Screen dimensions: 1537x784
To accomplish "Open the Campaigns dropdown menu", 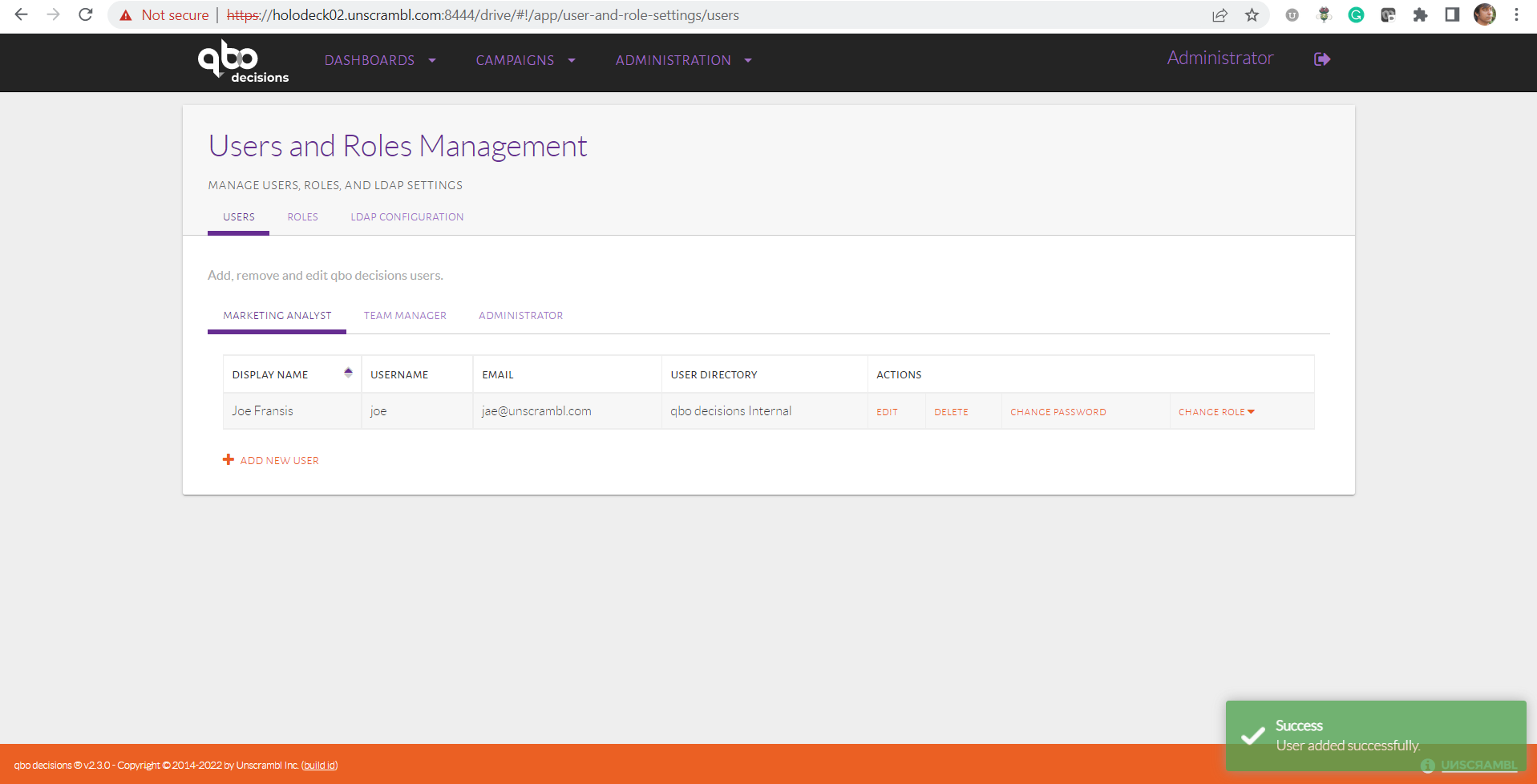I will pyautogui.click(x=525, y=61).
